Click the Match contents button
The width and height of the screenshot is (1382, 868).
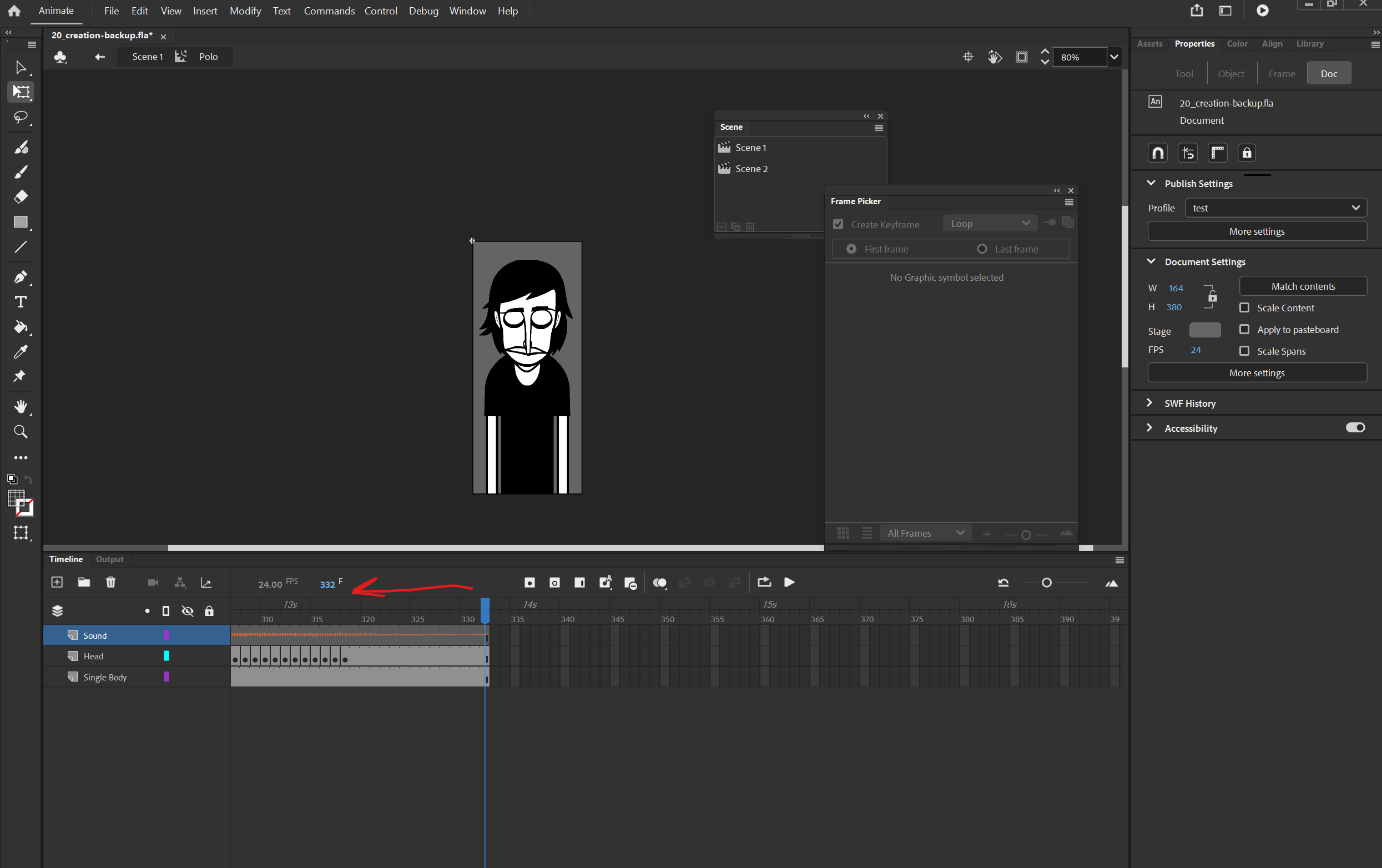point(1303,286)
